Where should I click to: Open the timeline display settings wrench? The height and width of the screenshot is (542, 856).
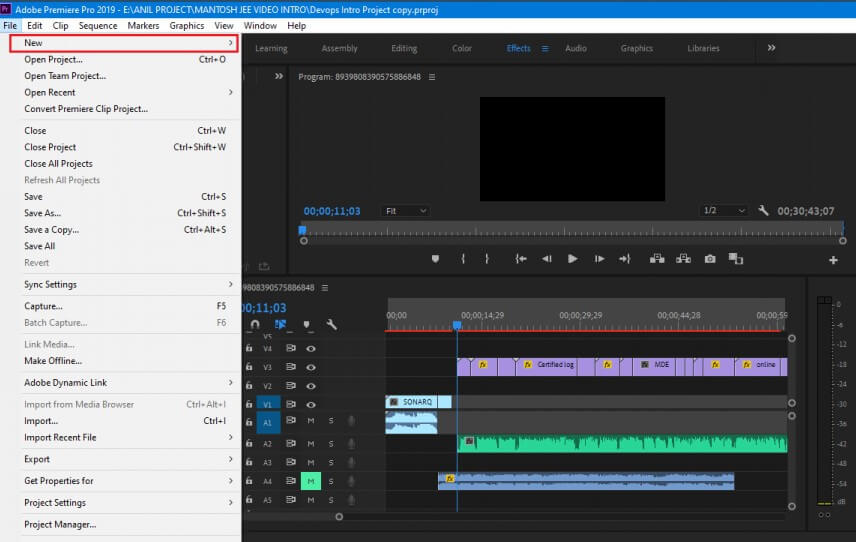(331, 324)
